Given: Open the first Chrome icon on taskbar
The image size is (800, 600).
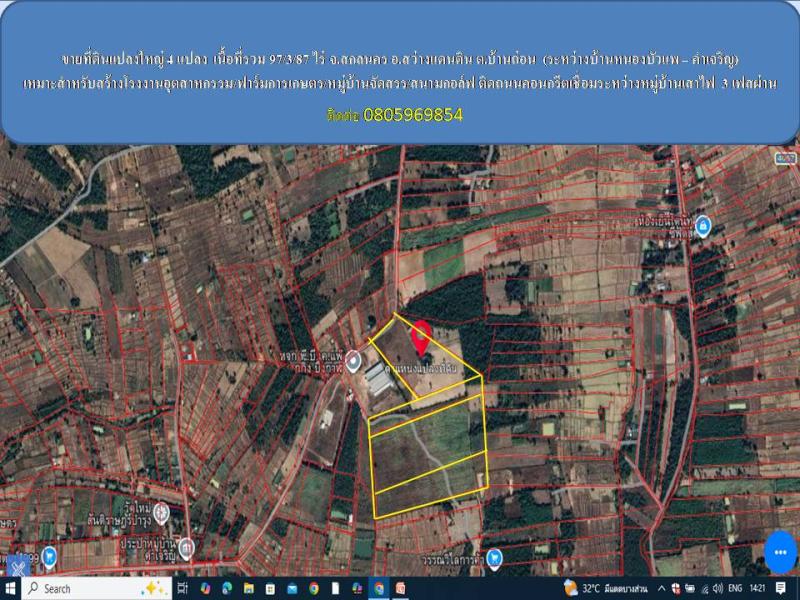Looking at the screenshot, I should pos(314,588).
